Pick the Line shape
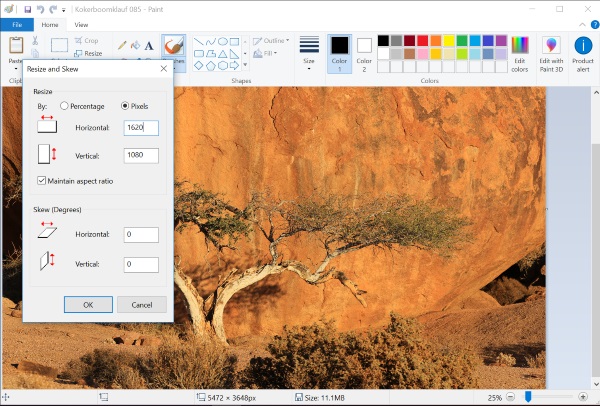The image size is (600, 406). click(198, 41)
